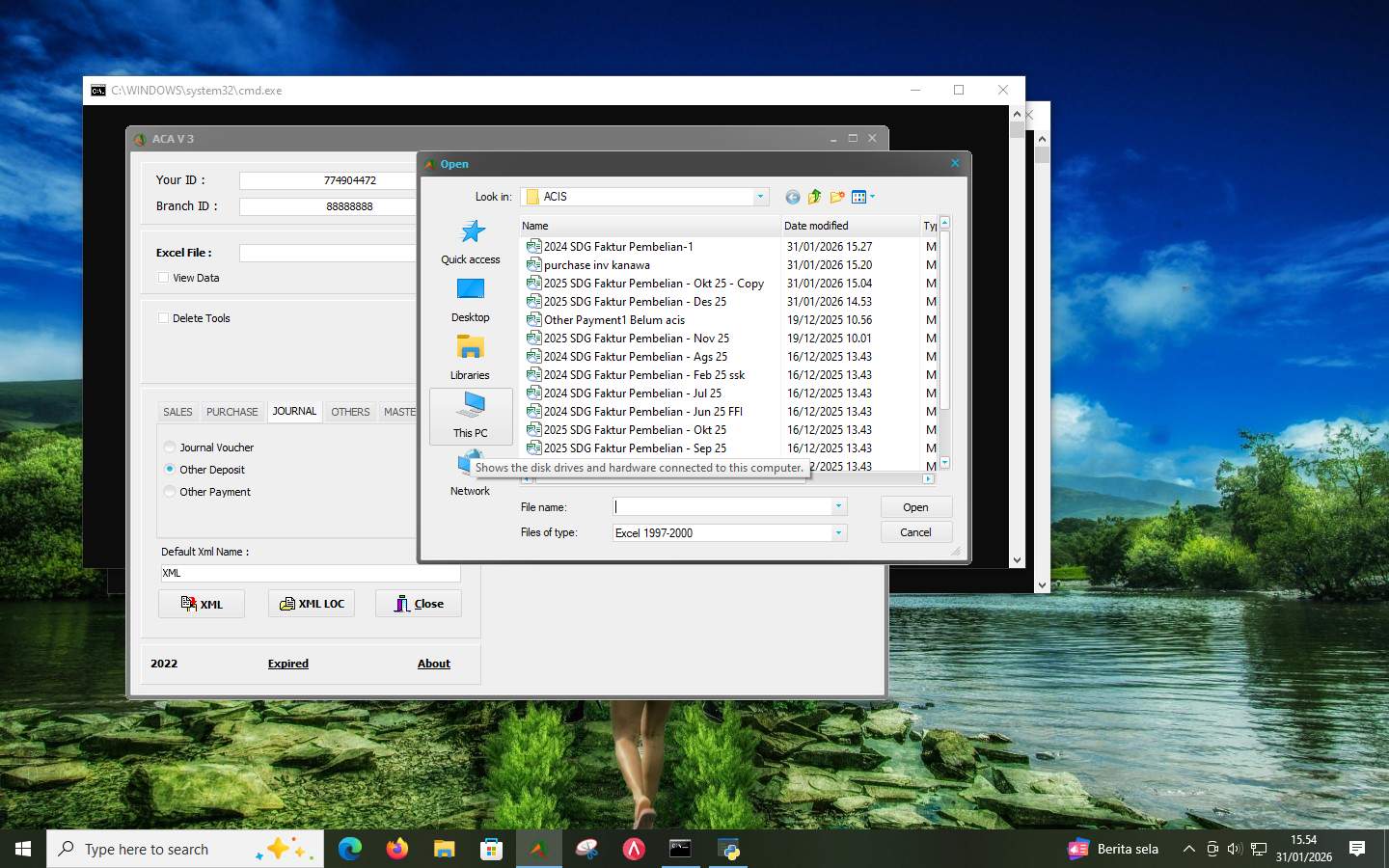
Task: Expand the Files of type dropdown
Action: point(837,532)
